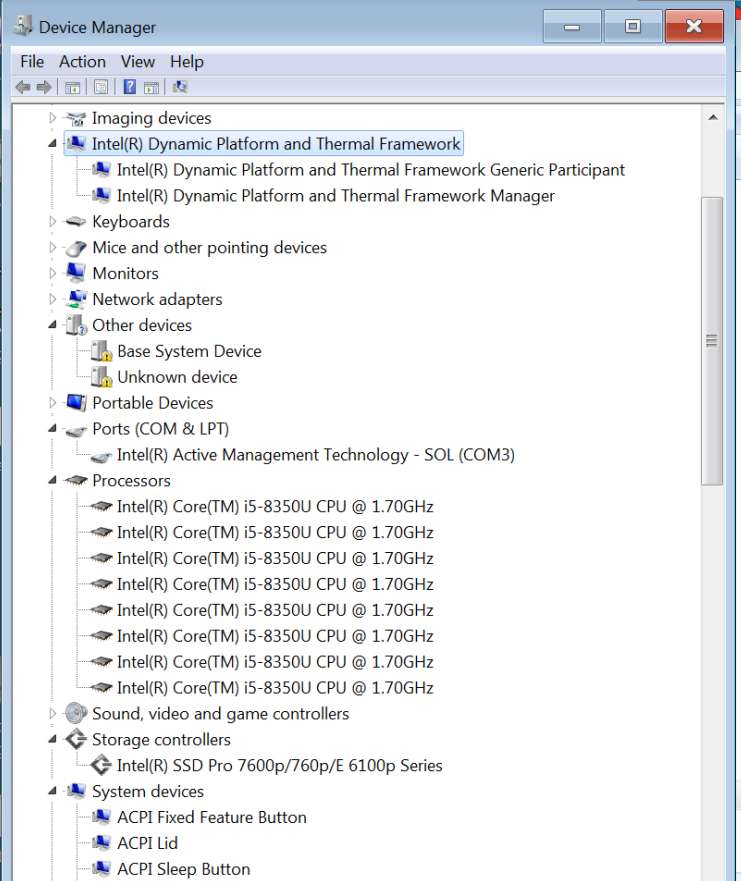
Task: Collapse the Storage controllers node
Action: tap(52, 739)
